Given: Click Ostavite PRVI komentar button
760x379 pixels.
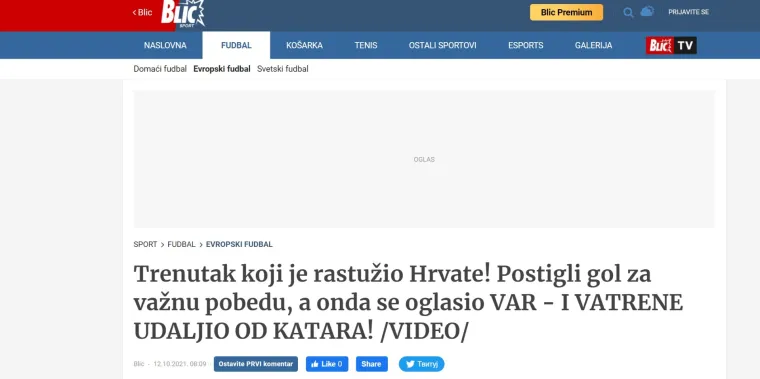Looking at the screenshot, I should pyautogui.click(x=256, y=364).
